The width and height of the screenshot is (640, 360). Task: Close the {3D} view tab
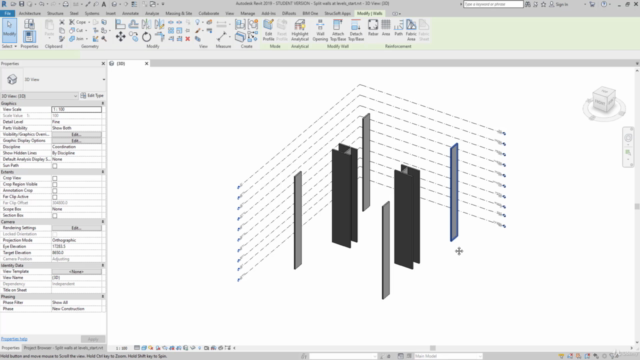coord(147,64)
